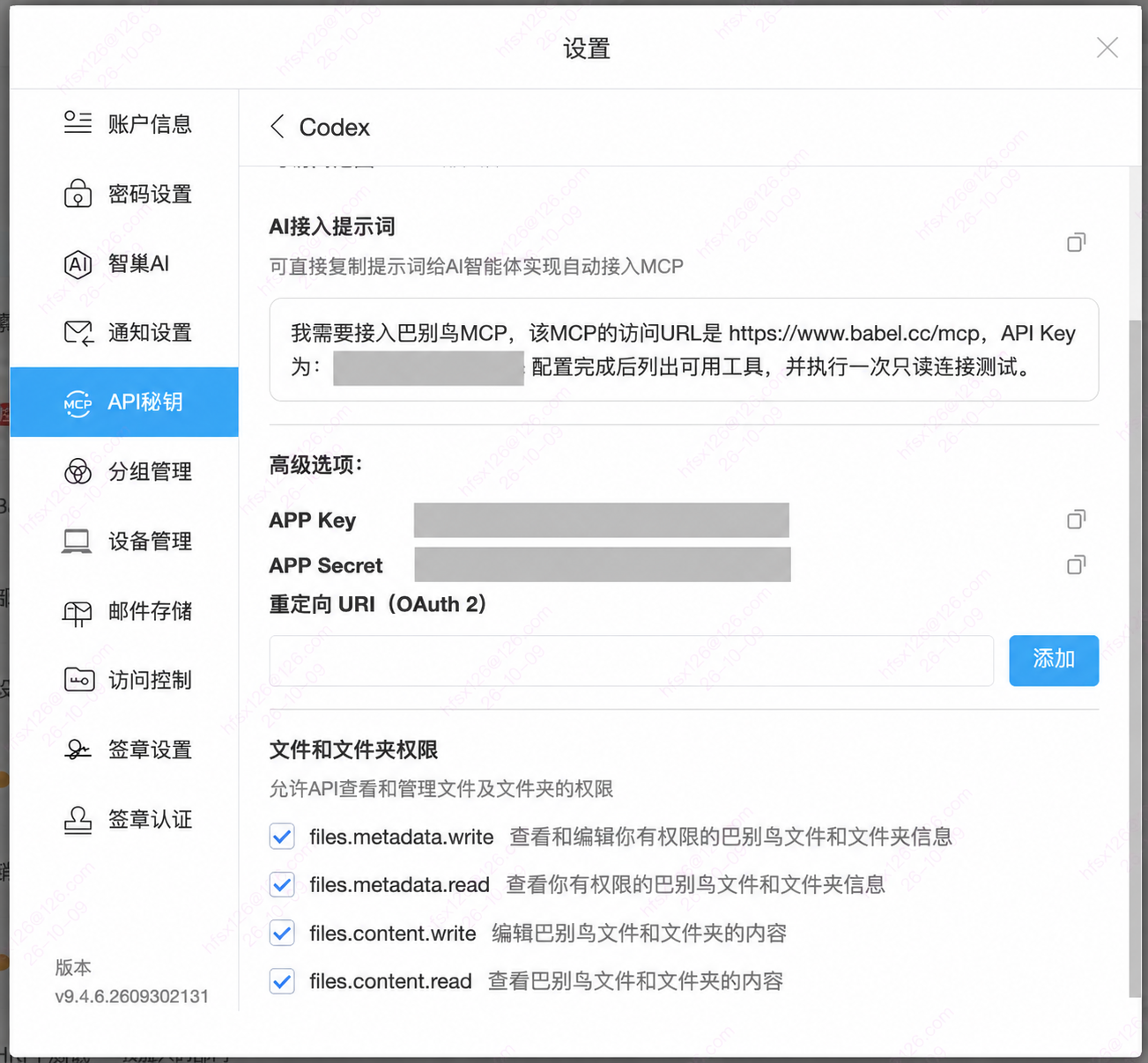Uncheck files.content.write permission
Viewport: 1148px width, 1063px height.
click(282, 933)
